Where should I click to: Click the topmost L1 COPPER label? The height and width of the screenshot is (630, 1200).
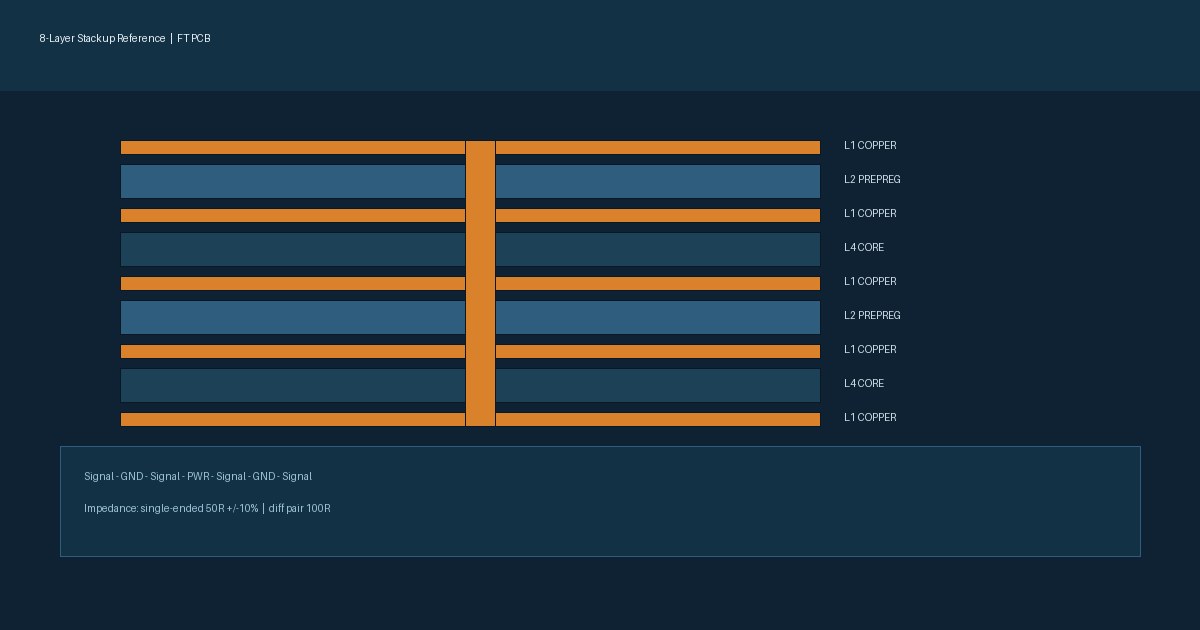870,146
